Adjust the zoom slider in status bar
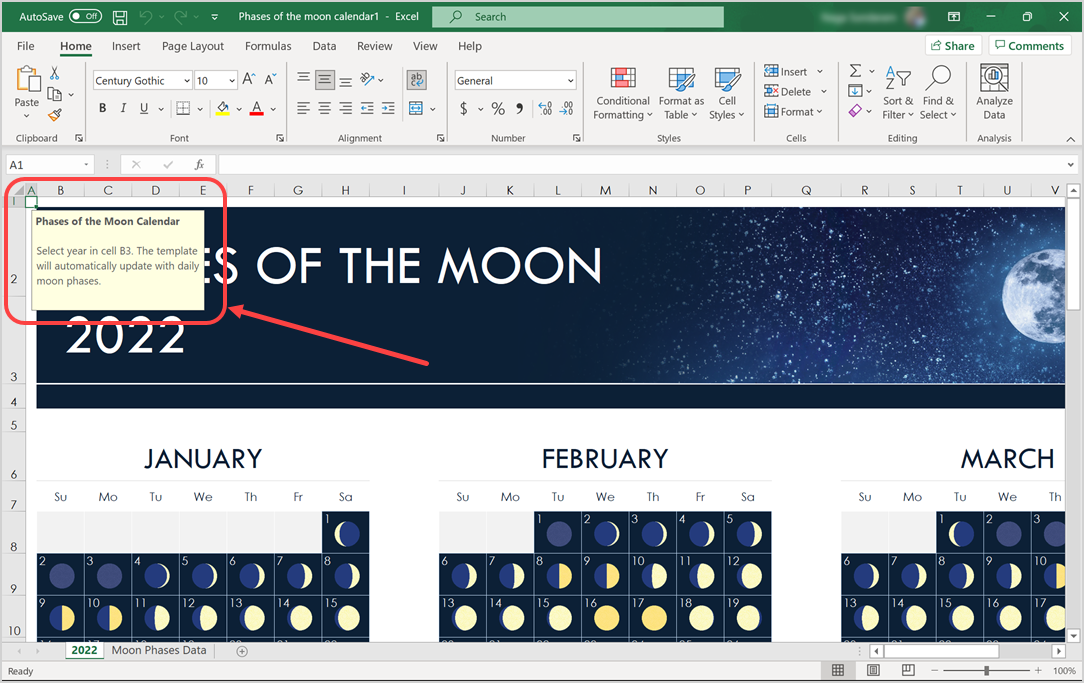This screenshot has width=1084, height=683. 987,671
